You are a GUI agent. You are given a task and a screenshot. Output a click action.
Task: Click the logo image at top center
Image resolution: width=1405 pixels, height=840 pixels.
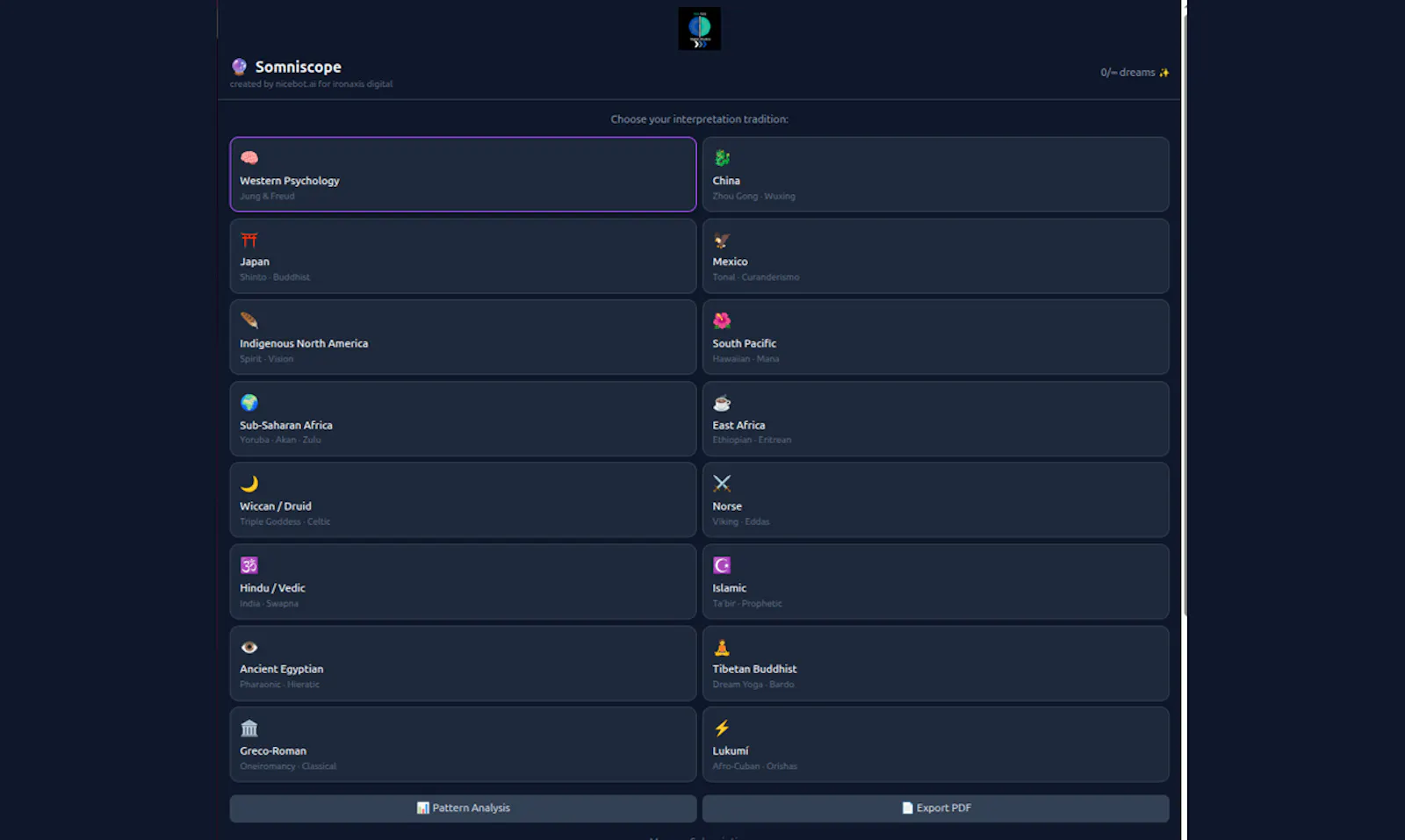point(700,29)
